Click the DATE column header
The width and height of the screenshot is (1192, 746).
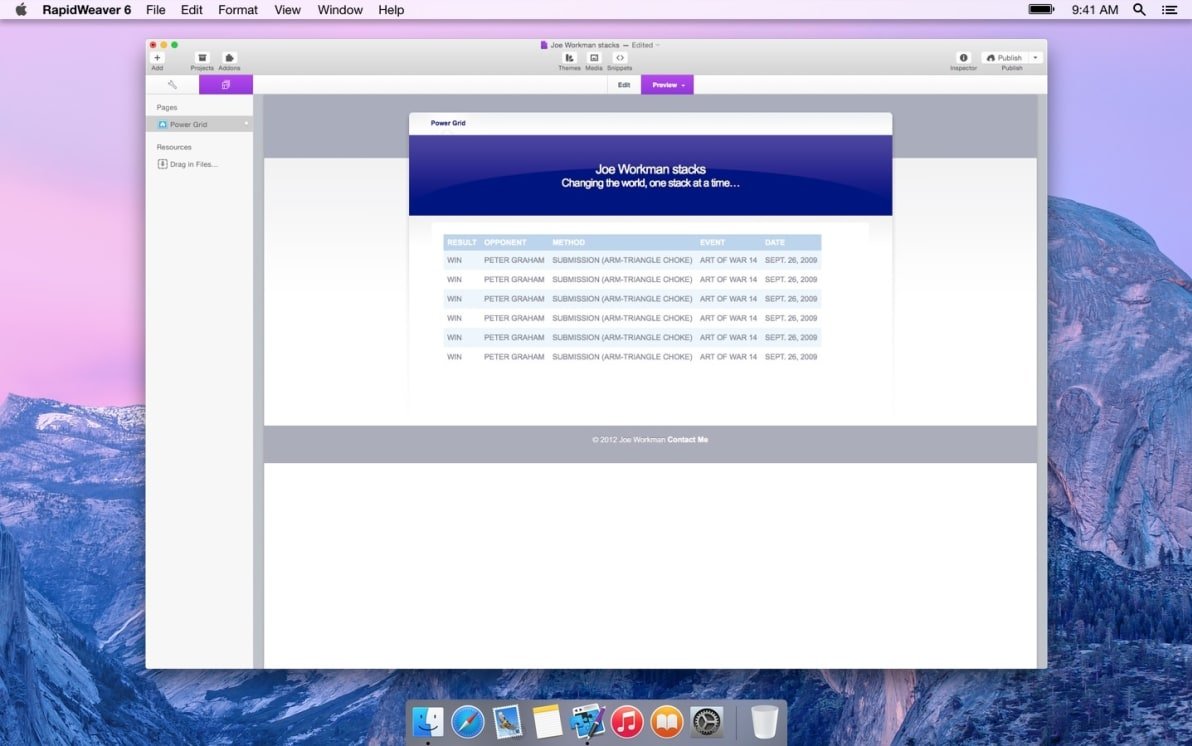(x=775, y=243)
